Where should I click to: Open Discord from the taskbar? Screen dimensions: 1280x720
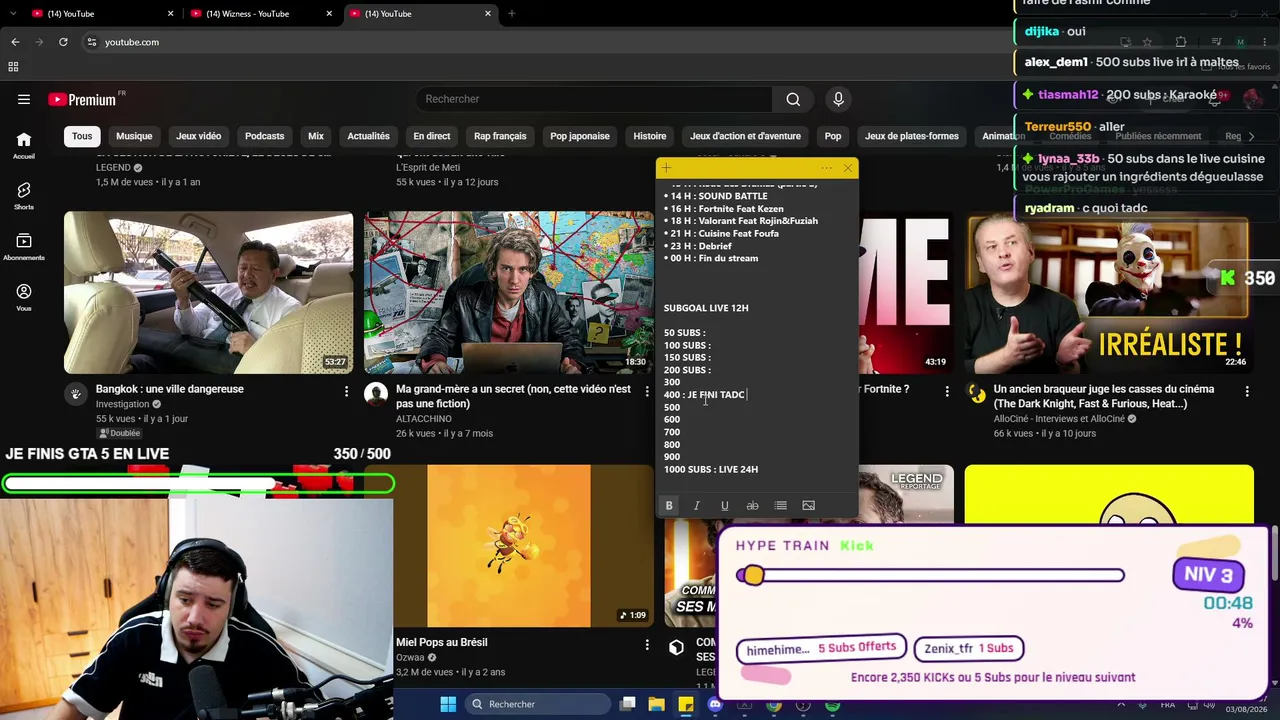pos(715,704)
